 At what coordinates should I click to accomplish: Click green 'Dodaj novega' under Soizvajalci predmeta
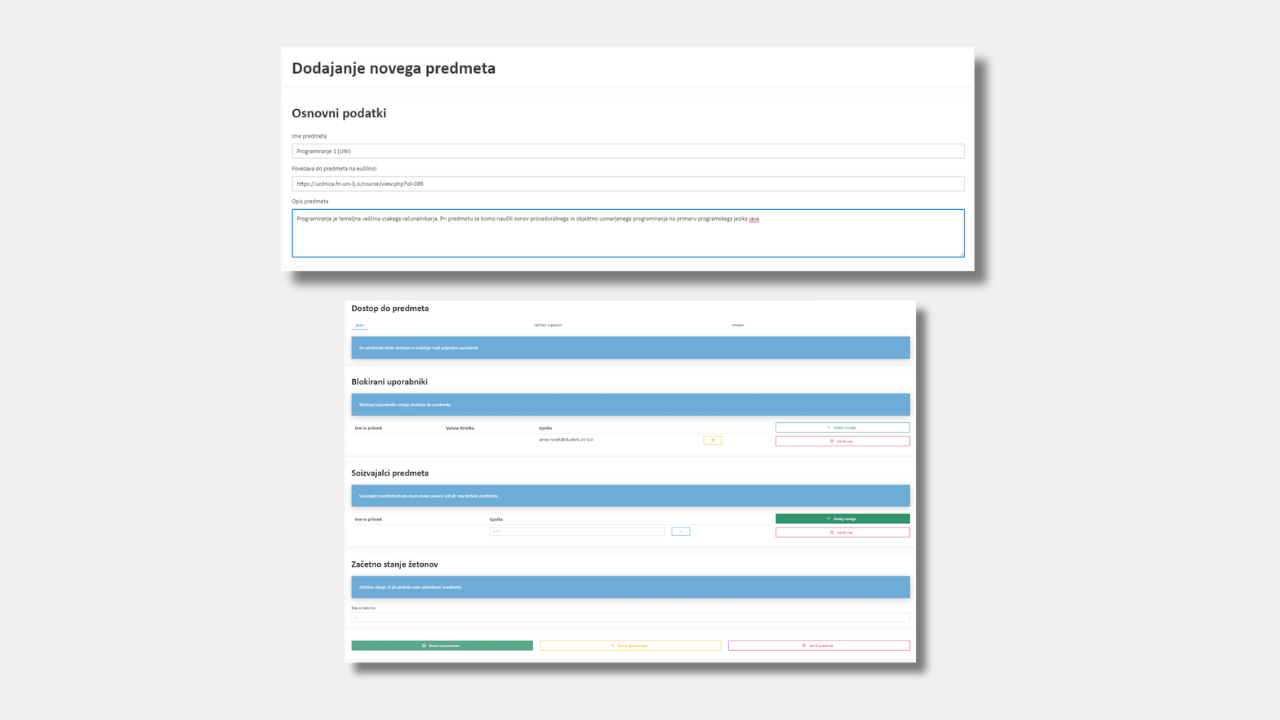[842, 519]
